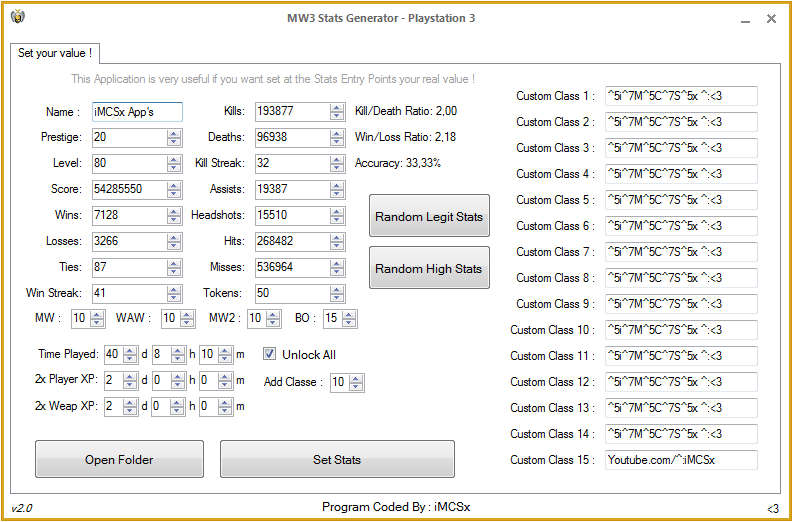Click the Deaths spinner arrows
The height and width of the screenshot is (522, 793).
click(x=337, y=138)
